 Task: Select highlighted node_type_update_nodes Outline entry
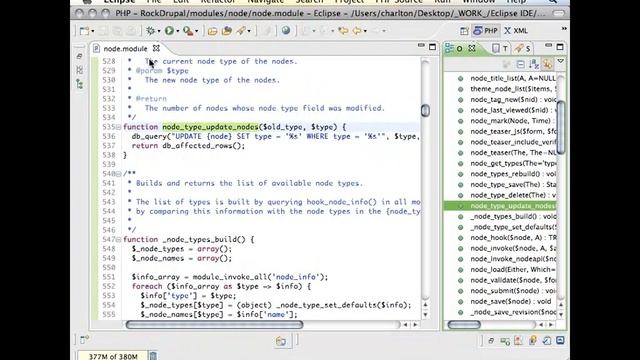(500, 206)
